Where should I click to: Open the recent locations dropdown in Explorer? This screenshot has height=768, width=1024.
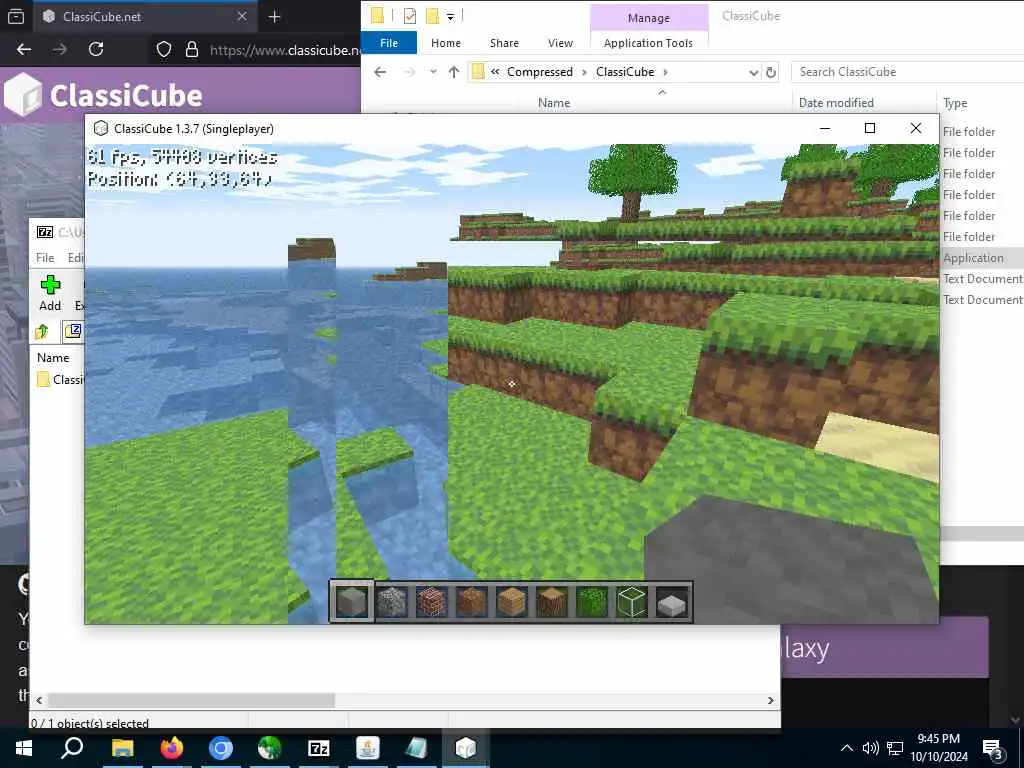click(x=432, y=72)
